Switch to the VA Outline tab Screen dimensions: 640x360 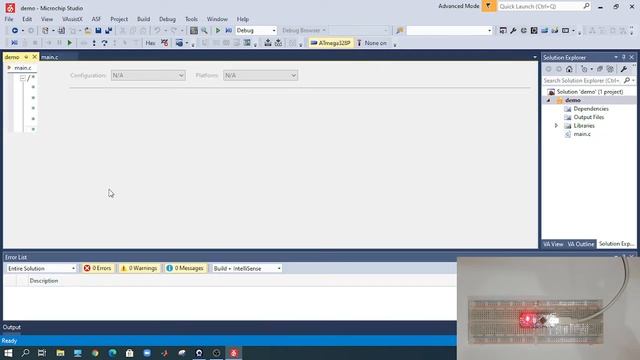coord(580,244)
